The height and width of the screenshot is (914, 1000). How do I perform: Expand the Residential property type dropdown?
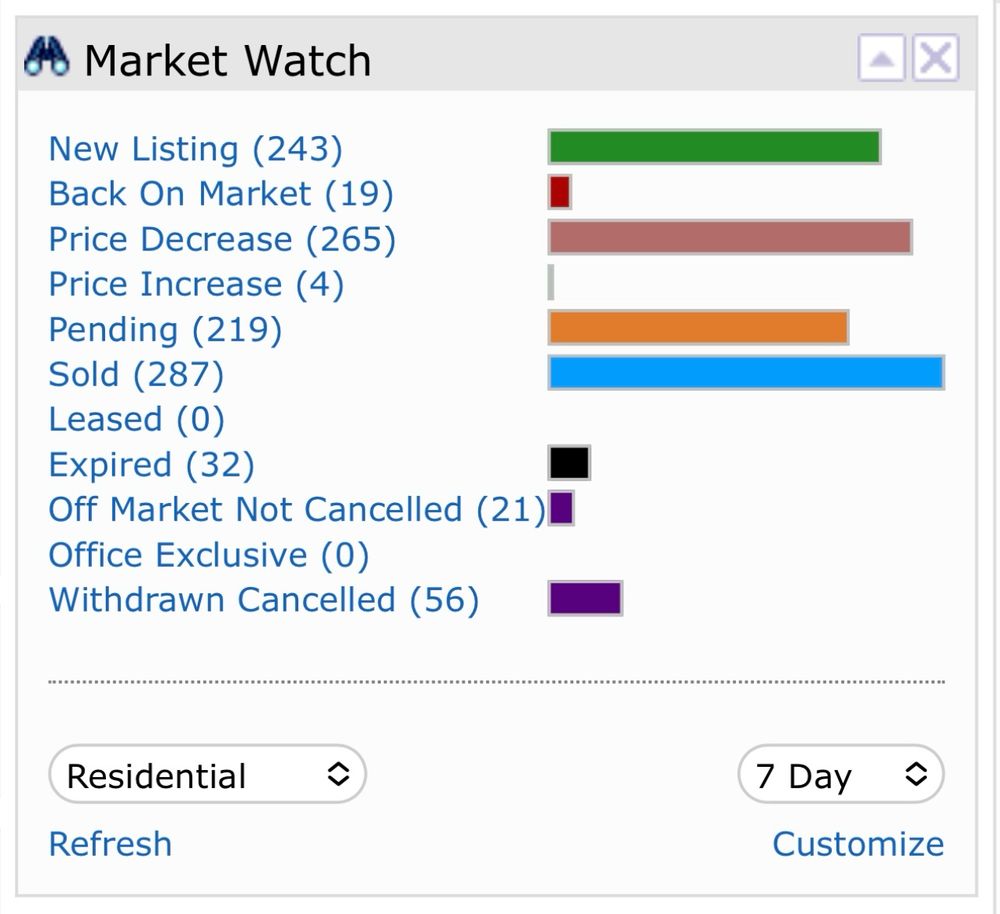(x=207, y=774)
